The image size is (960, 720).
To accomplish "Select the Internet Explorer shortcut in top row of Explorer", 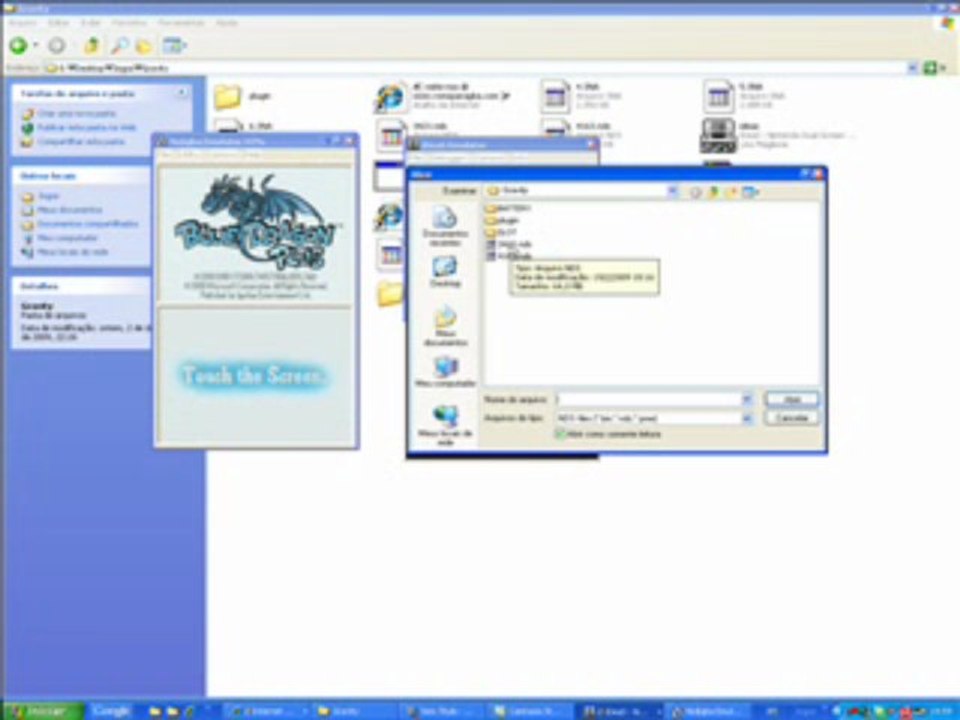I will coord(391,96).
